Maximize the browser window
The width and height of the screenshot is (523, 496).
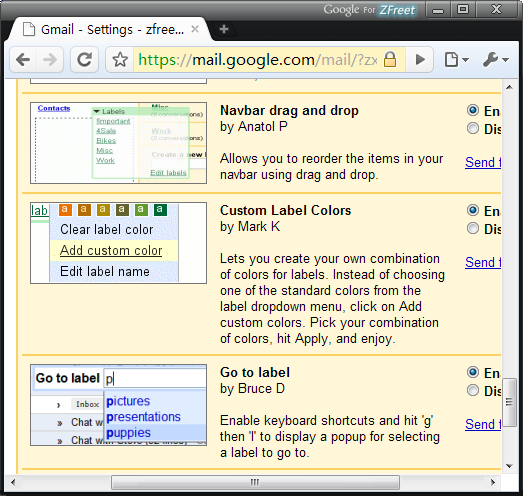pyautogui.click(x=463, y=9)
